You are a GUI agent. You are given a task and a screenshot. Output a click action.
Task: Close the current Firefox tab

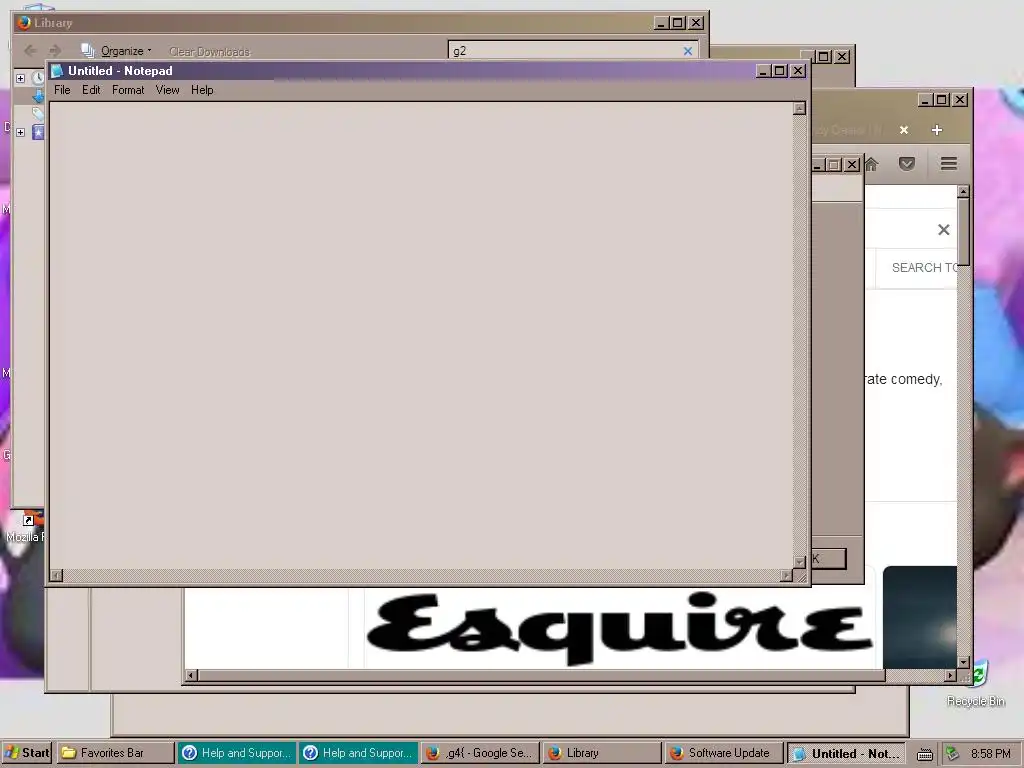904,130
